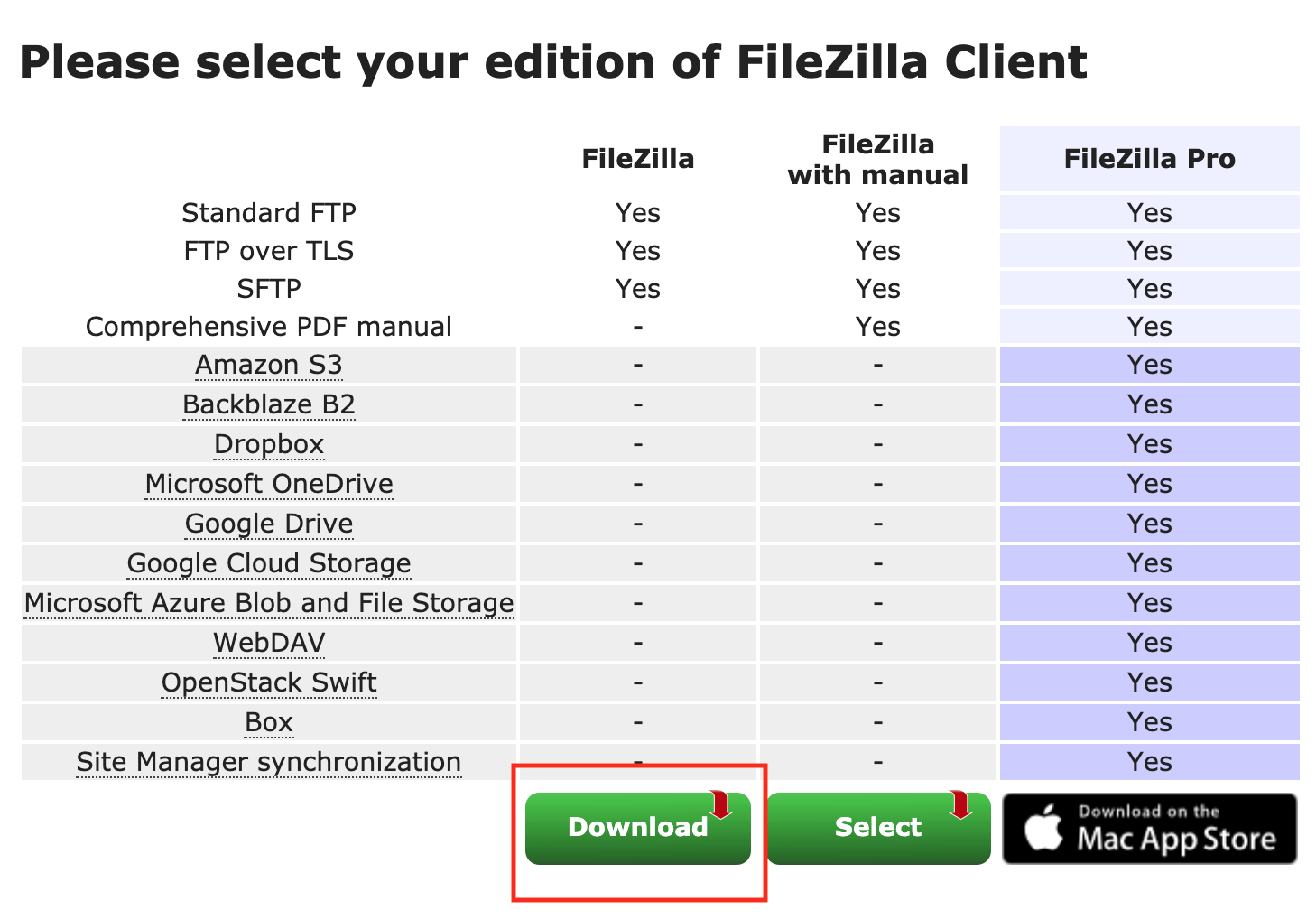Open the Microsoft Azure Blob and File Storage link
Screen dimensions: 1316x919
point(268,603)
